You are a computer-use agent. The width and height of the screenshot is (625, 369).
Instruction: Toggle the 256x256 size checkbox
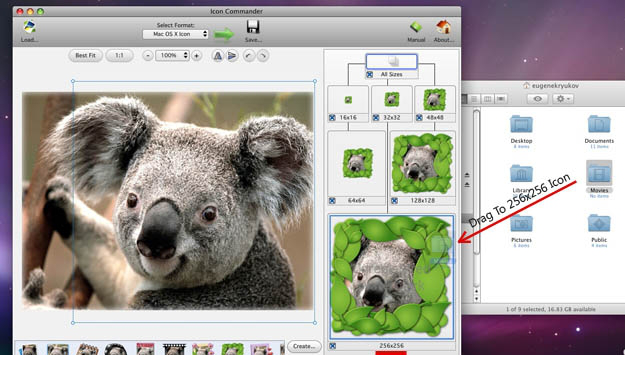pyautogui.click(x=332, y=346)
